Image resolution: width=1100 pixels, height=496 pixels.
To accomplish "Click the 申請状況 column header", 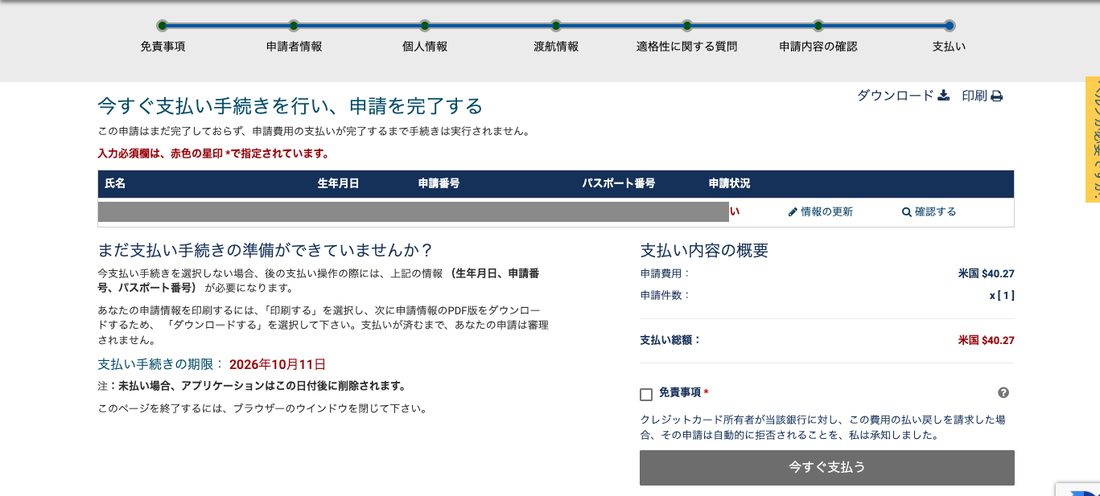I will click(730, 184).
